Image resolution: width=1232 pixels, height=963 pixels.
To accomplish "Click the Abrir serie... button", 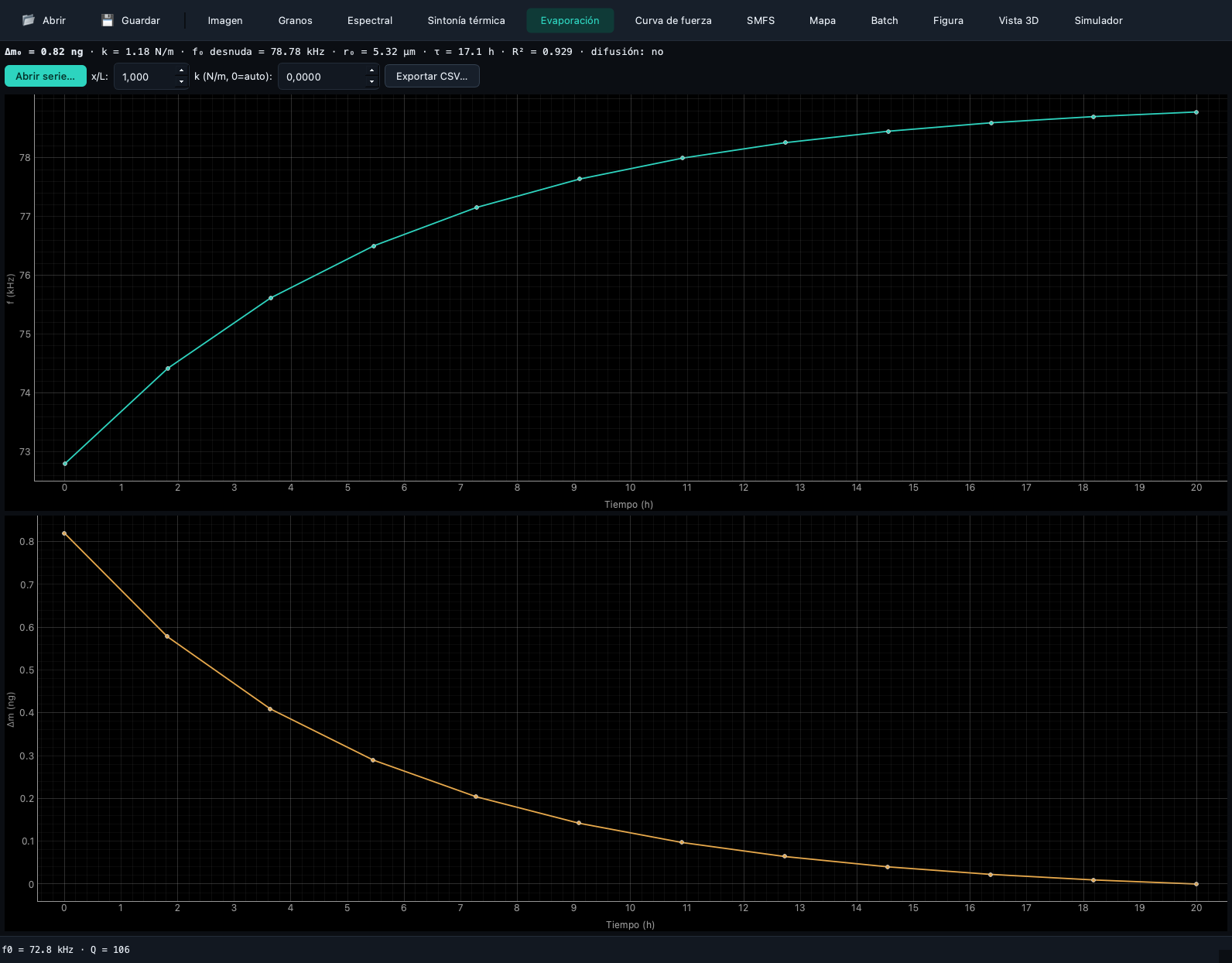I will (46, 76).
